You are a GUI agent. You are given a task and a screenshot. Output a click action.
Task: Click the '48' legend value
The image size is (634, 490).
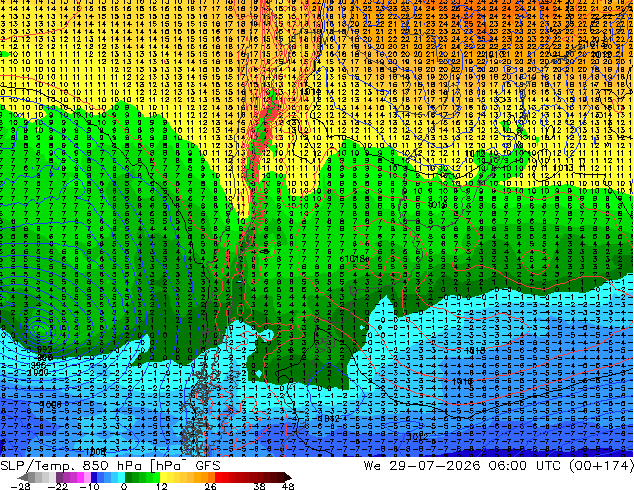coord(287,486)
